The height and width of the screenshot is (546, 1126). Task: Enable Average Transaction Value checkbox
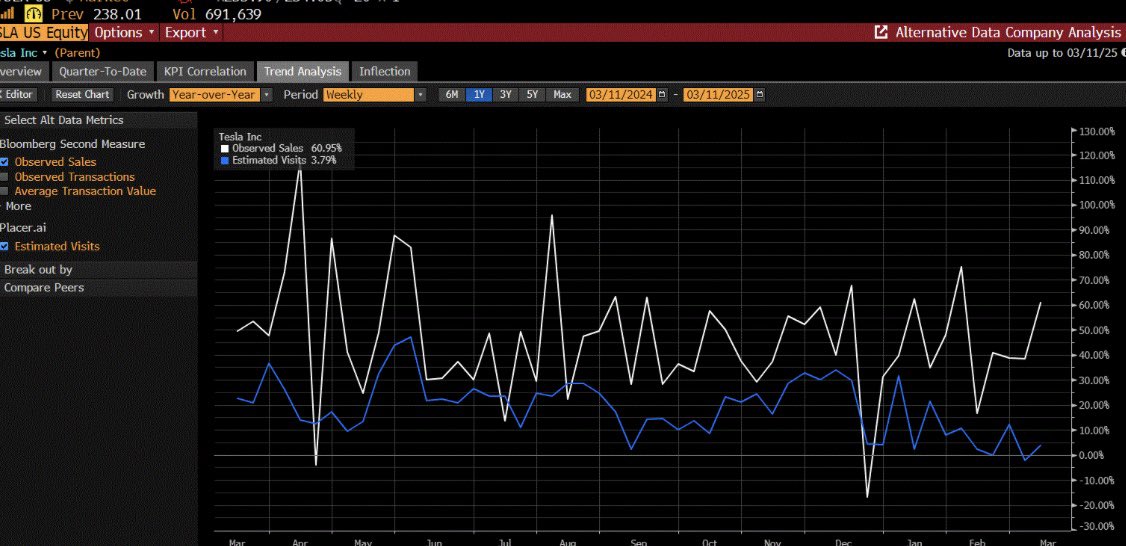[x=4, y=191]
